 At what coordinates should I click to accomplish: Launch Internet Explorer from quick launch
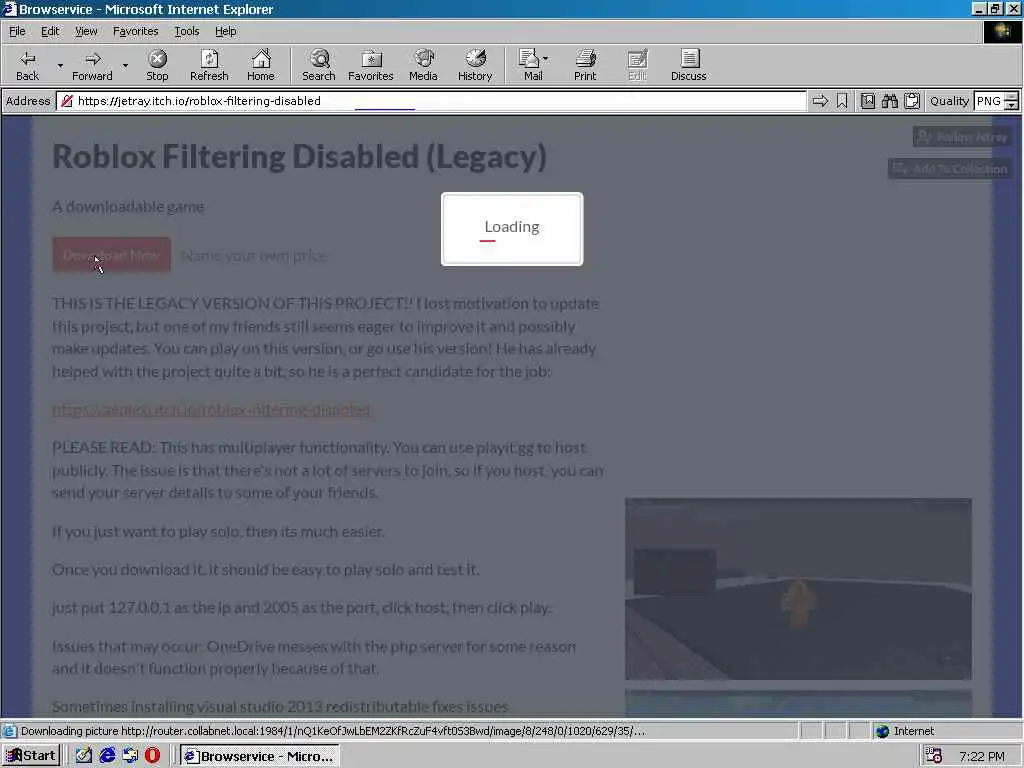click(x=107, y=756)
